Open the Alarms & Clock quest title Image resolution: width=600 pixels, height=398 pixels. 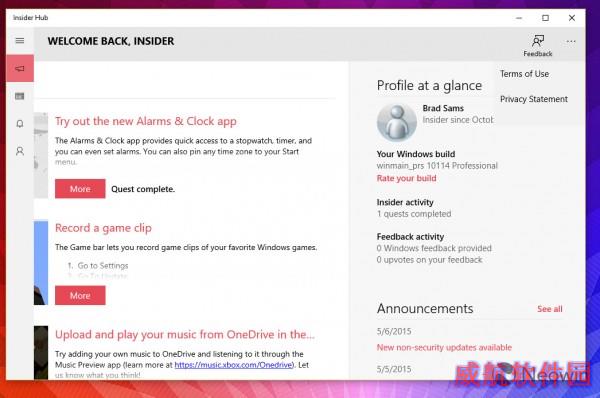click(146, 121)
